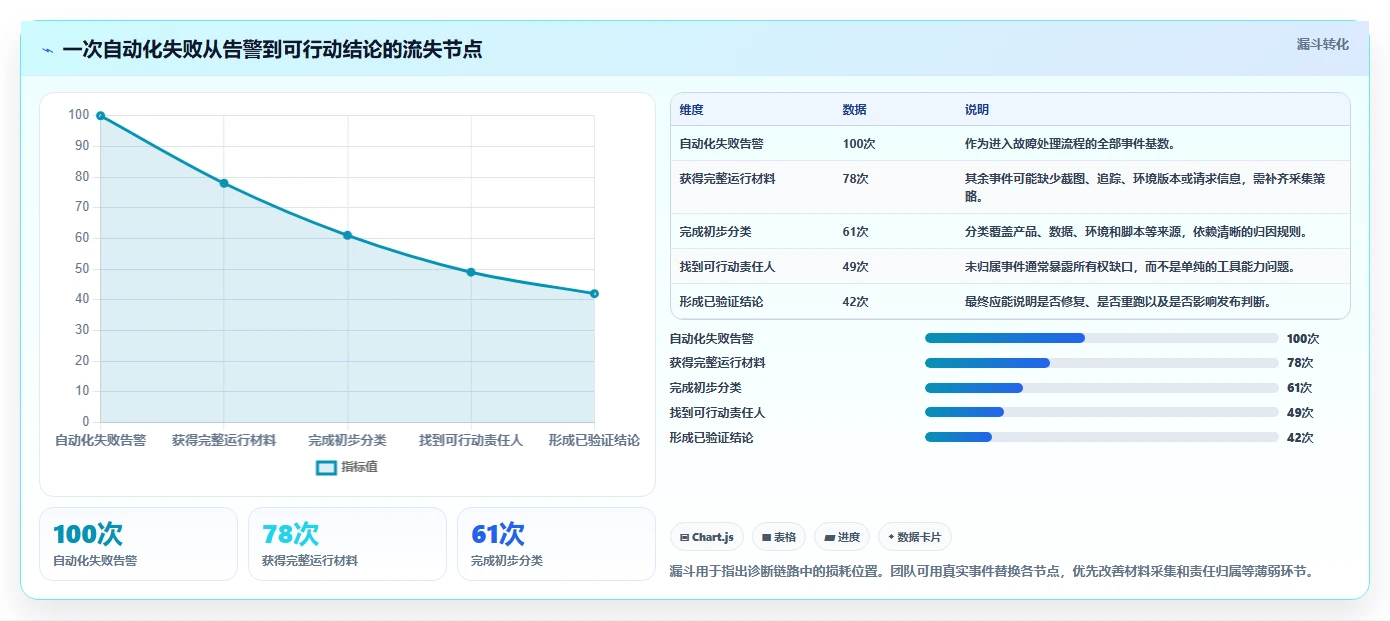Click table cell 完成初步分类
The height and width of the screenshot is (621, 1390).
(x=715, y=232)
